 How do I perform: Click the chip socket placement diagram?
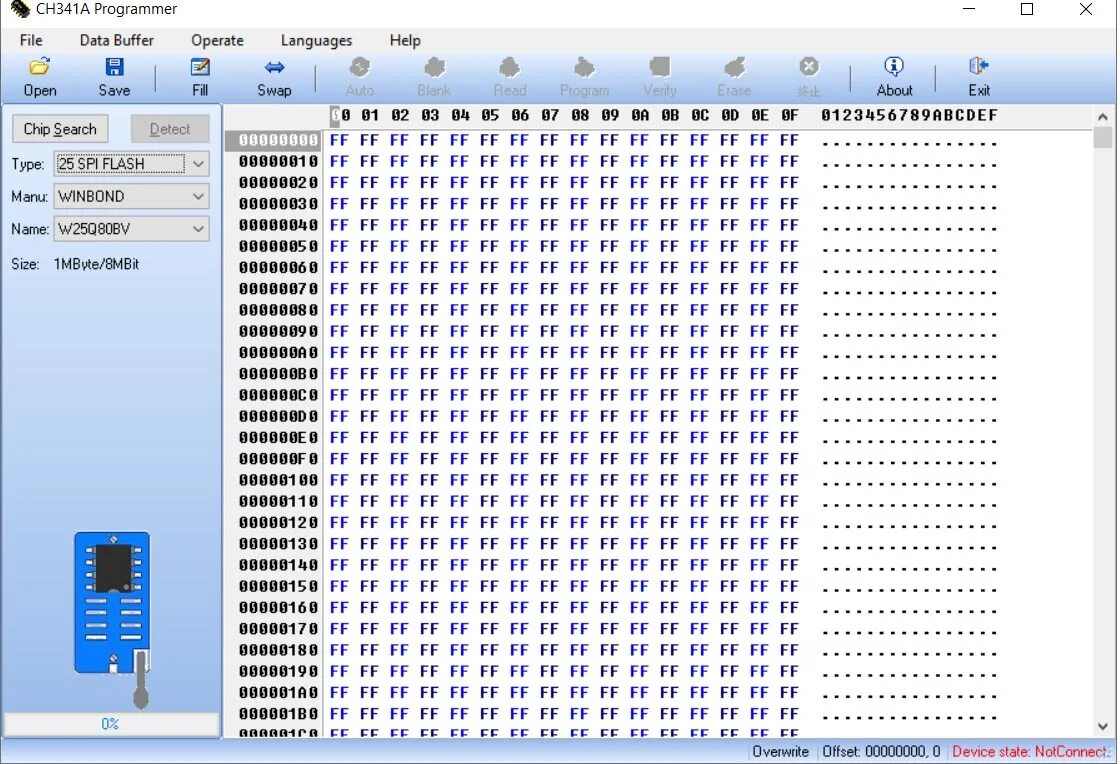113,618
